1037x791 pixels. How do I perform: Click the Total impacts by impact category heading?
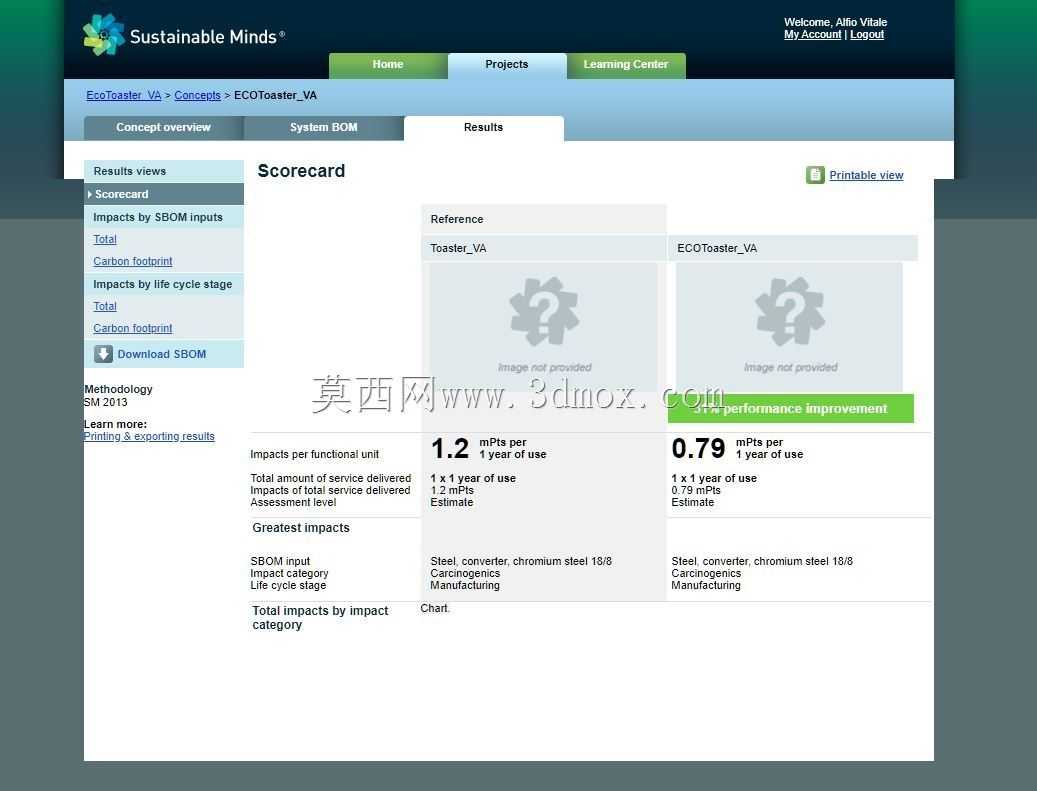(320, 618)
